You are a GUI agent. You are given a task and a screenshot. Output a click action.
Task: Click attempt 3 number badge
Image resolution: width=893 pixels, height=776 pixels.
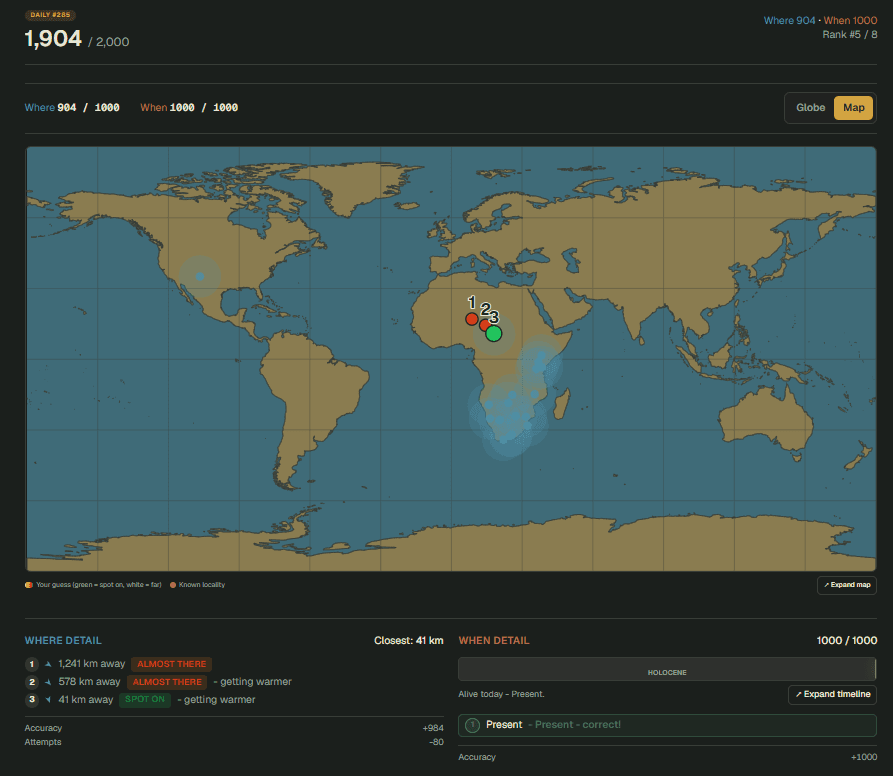(x=32, y=700)
